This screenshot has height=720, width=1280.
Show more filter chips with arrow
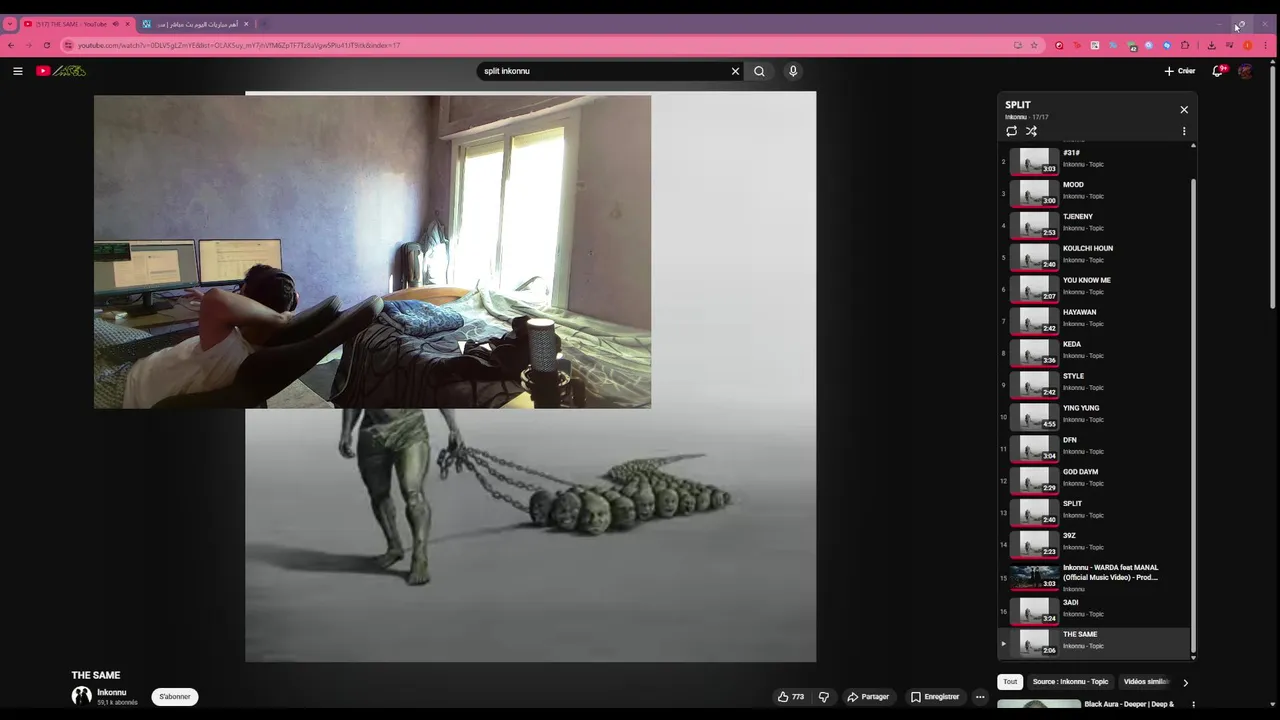coord(1186,682)
